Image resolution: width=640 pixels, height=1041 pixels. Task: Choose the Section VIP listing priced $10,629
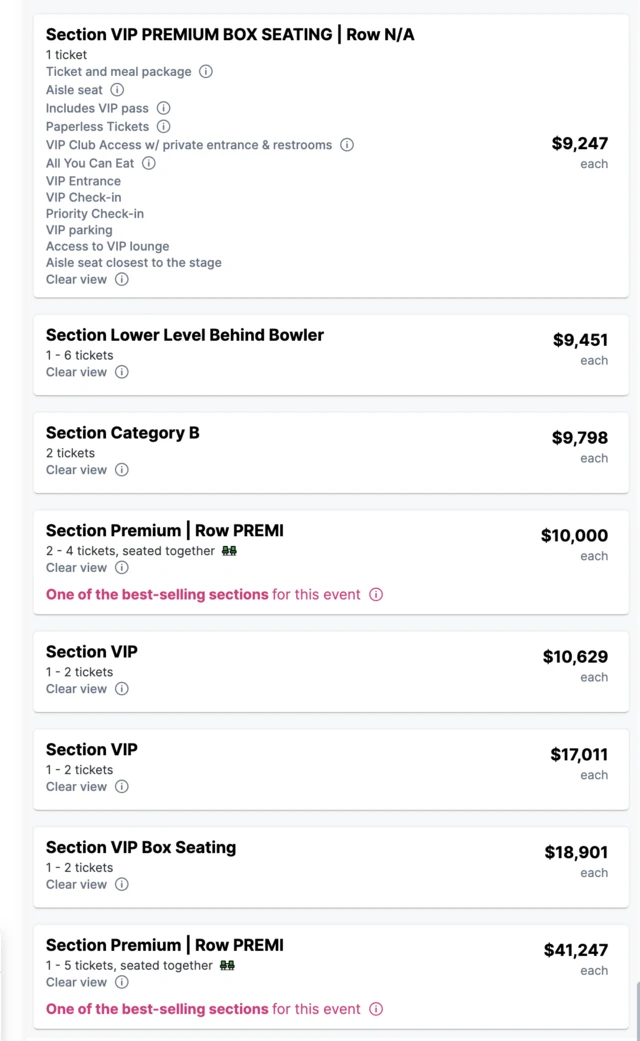click(x=92, y=652)
